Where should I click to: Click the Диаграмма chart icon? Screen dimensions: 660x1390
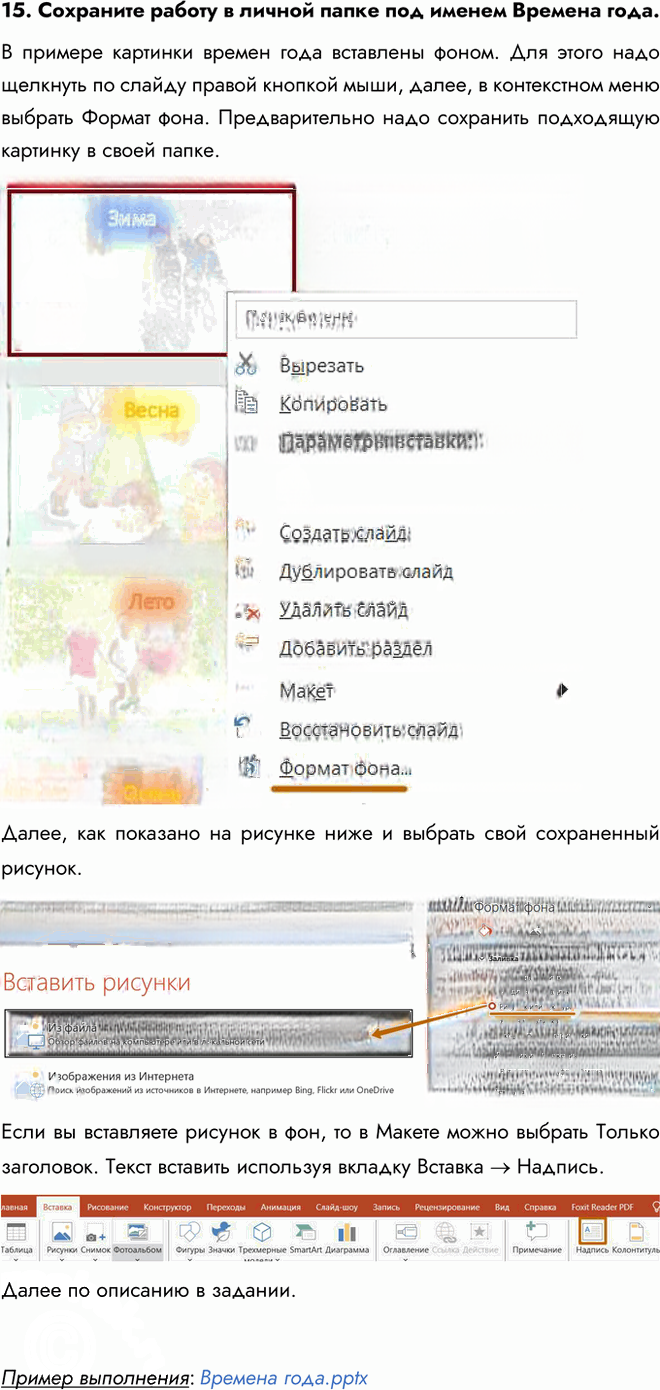pyautogui.click(x=346, y=1233)
